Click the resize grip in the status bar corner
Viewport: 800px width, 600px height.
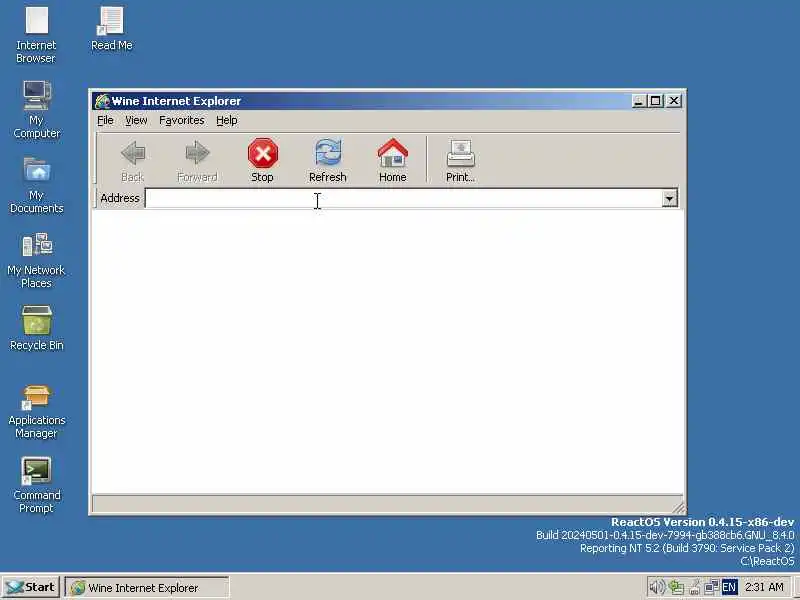pyautogui.click(x=678, y=507)
